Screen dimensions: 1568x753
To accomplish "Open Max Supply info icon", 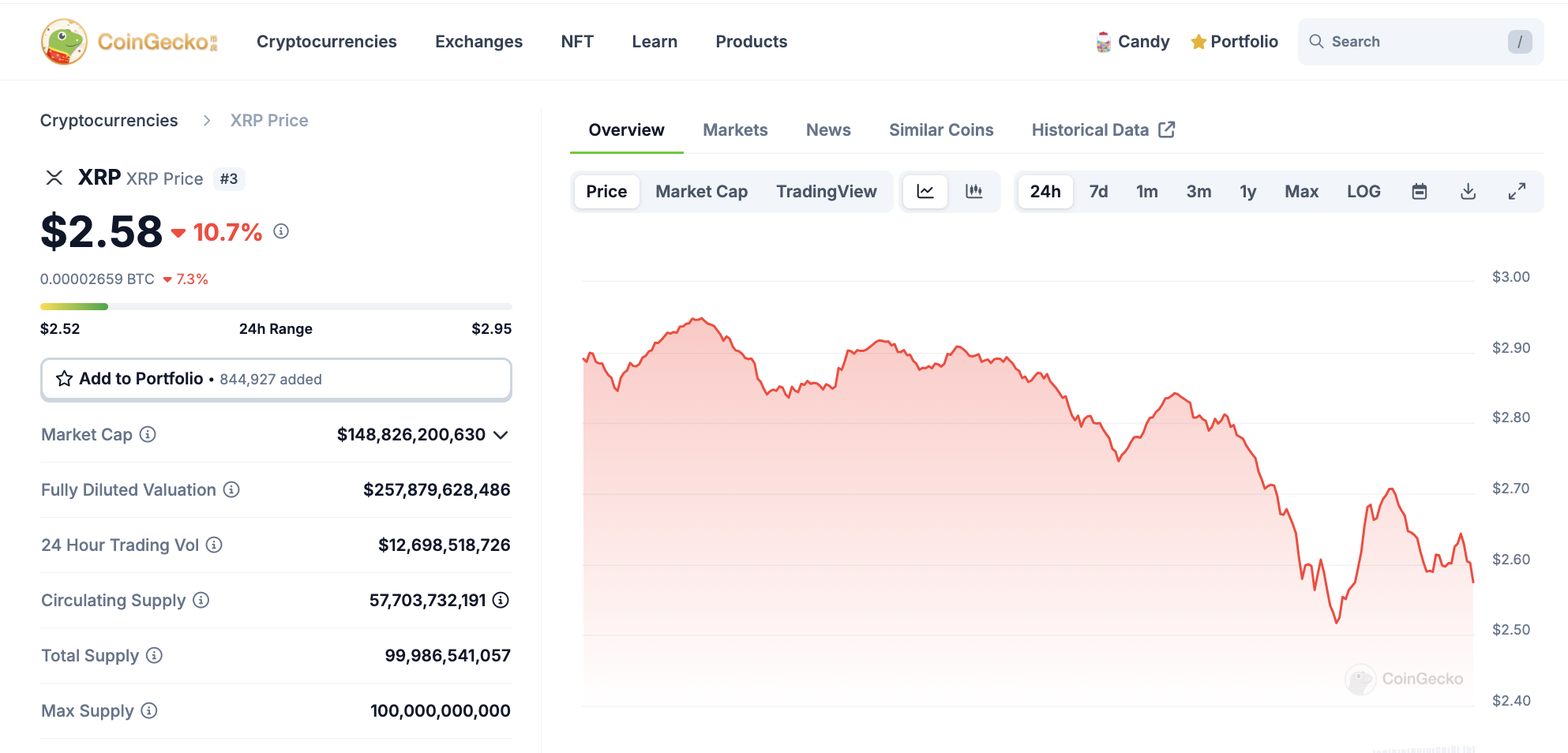I will pyautogui.click(x=149, y=710).
